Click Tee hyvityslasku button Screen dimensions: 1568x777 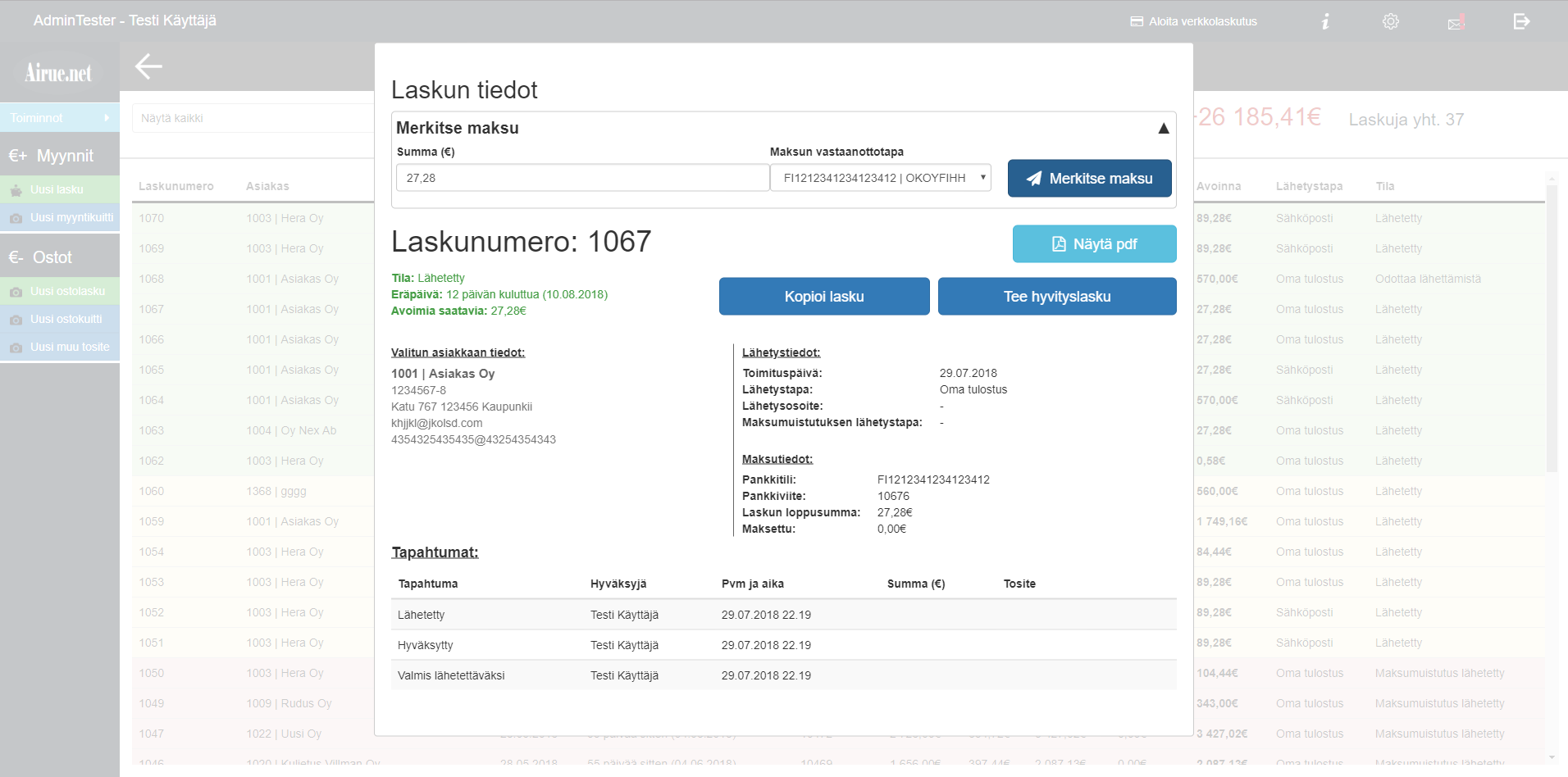point(1056,297)
